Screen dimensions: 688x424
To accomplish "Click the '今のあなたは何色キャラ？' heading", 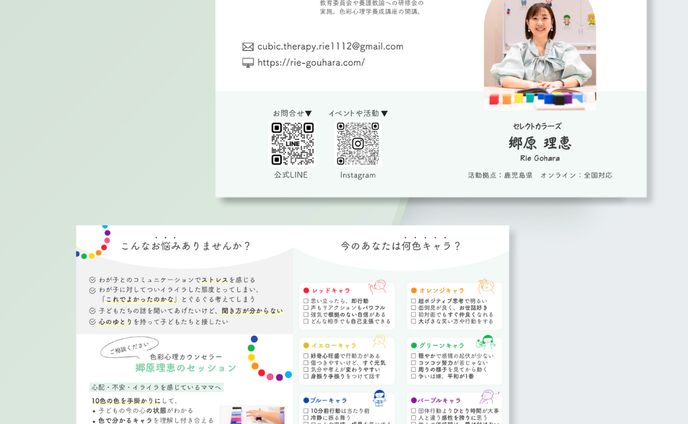I will (x=401, y=246).
